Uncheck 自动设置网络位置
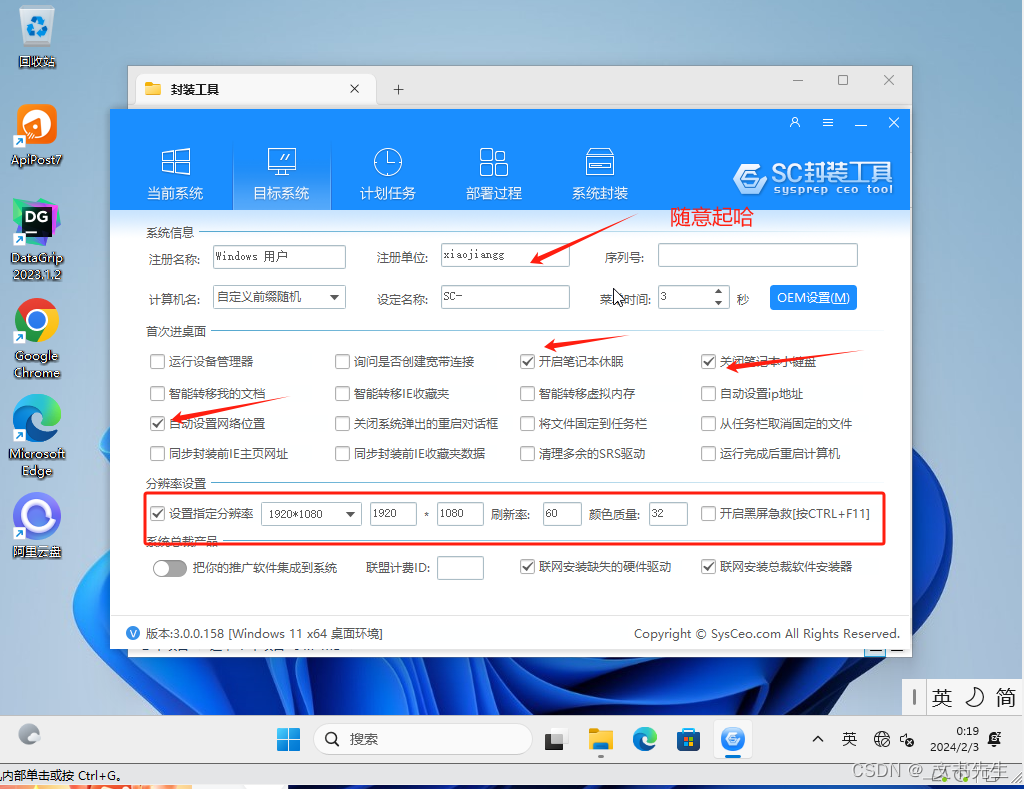 coord(157,423)
